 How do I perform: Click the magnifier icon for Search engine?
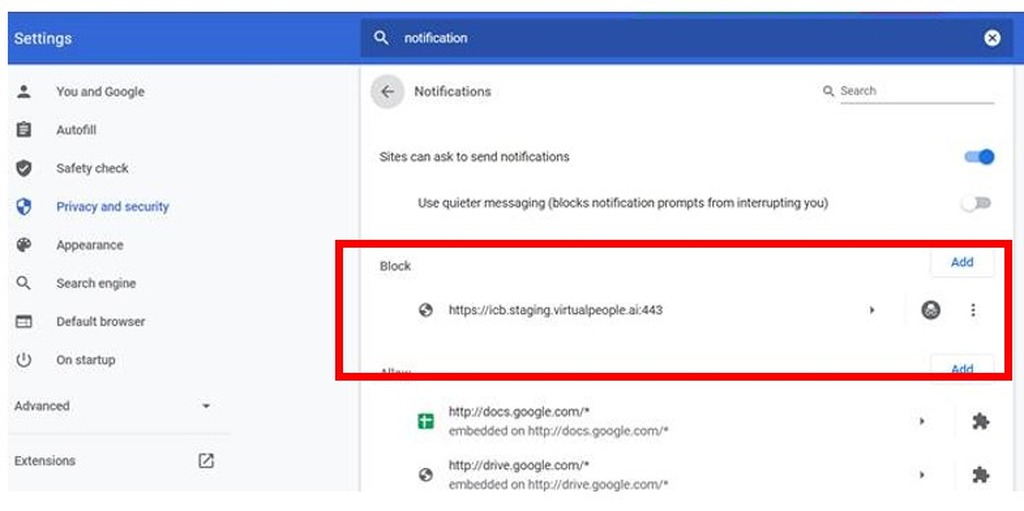pos(24,284)
